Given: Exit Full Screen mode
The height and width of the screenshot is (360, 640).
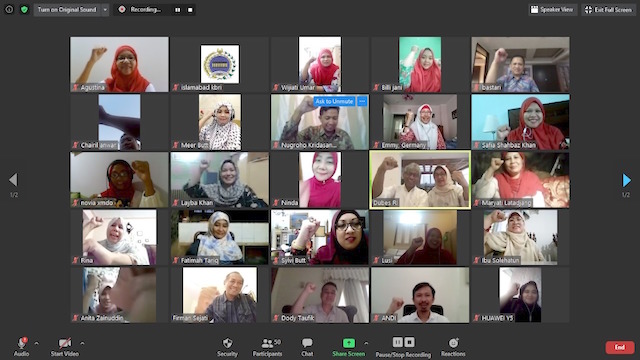Looking at the screenshot, I should click(x=608, y=9).
